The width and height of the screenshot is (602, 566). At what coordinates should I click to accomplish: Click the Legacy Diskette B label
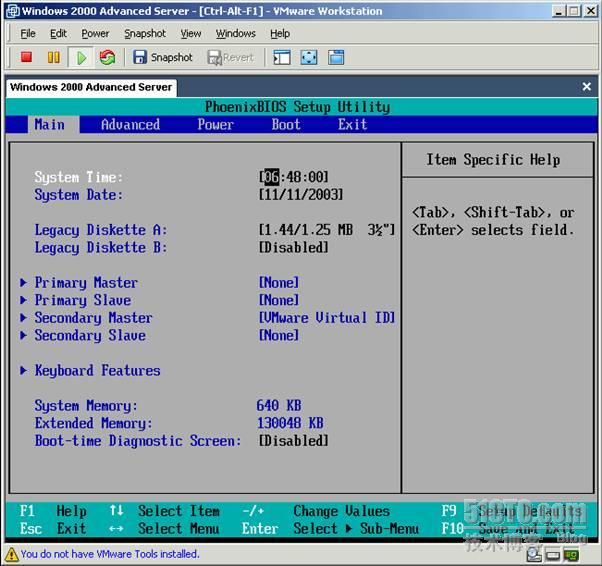[101, 248]
